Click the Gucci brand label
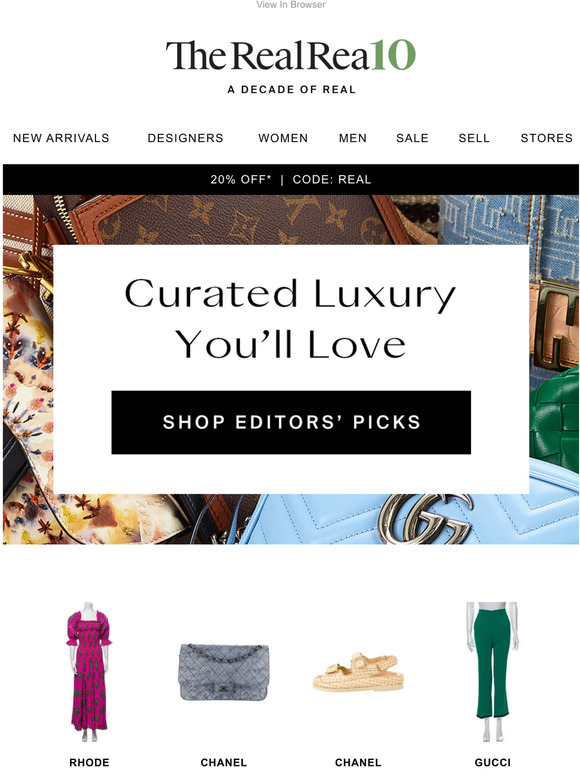The height and width of the screenshot is (774, 580). [x=492, y=762]
